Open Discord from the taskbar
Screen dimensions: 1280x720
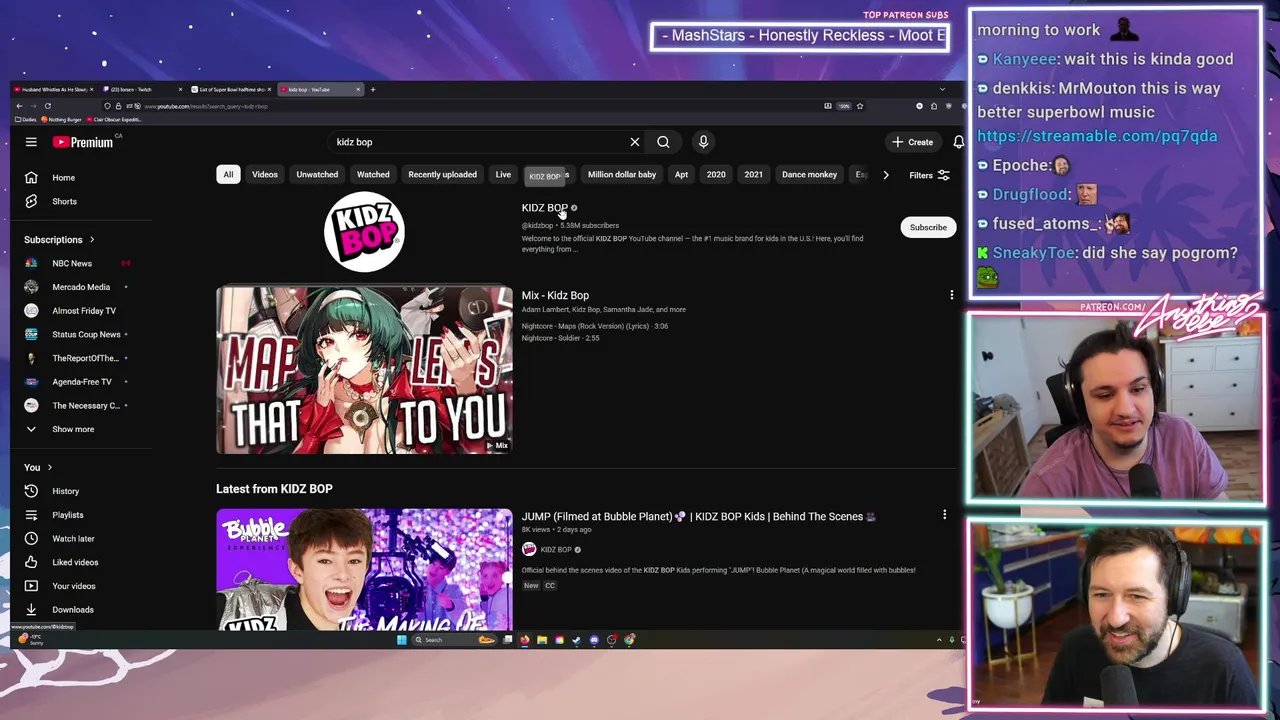594,640
